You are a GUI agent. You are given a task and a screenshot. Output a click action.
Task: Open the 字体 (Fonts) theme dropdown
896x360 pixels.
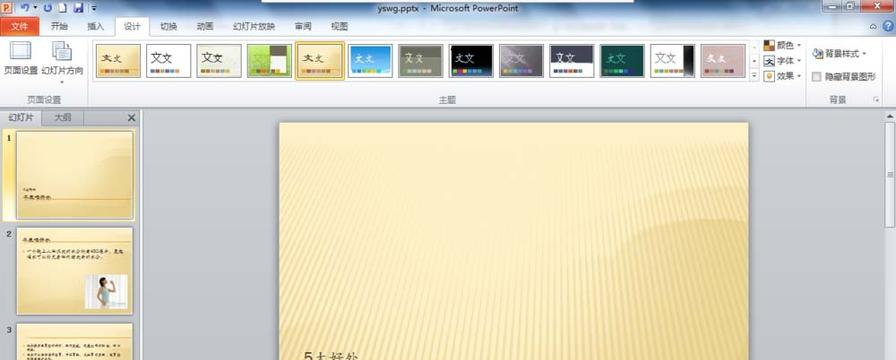click(782, 61)
